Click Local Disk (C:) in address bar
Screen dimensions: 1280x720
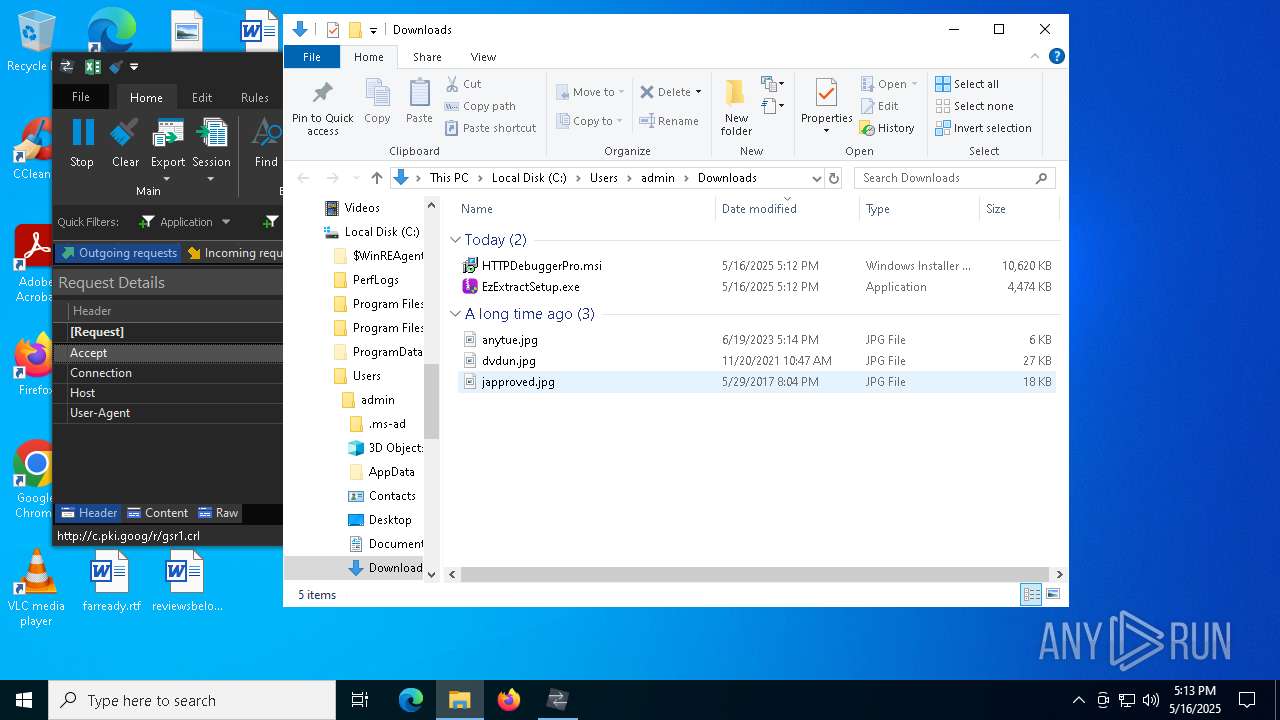529,178
